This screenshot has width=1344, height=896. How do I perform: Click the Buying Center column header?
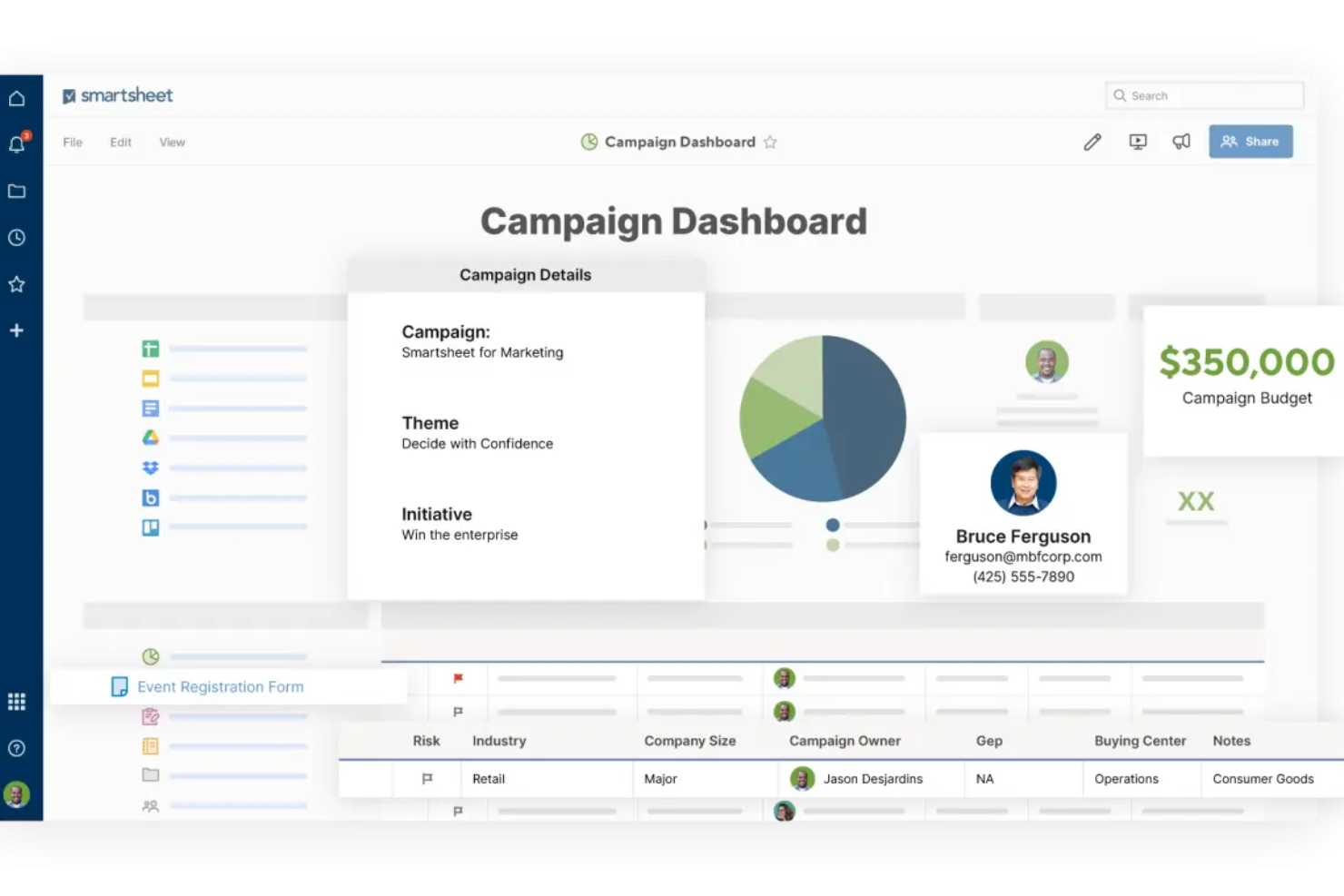(1140, 741)
